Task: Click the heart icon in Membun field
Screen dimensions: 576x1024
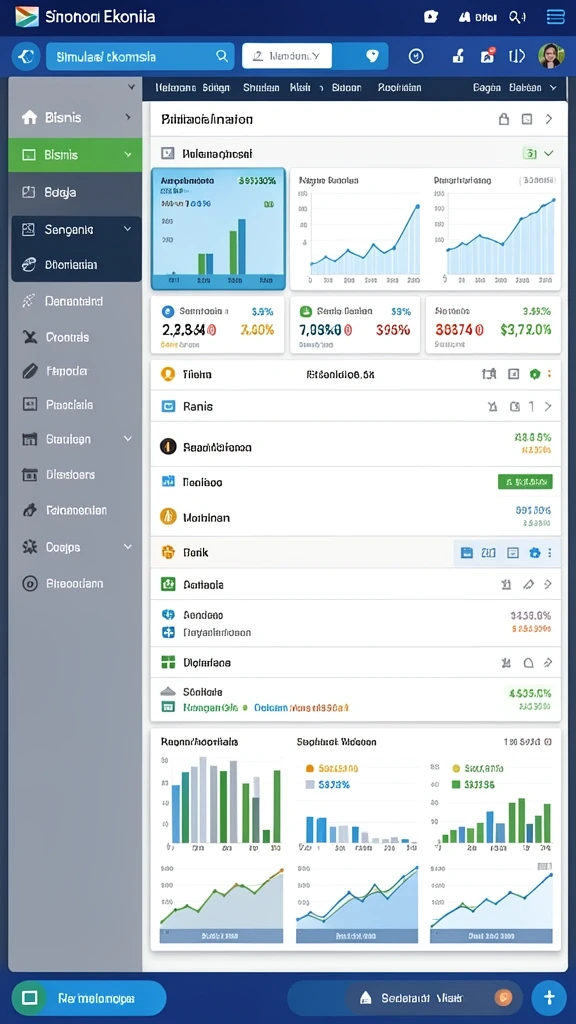Action: tap(373, 56)
